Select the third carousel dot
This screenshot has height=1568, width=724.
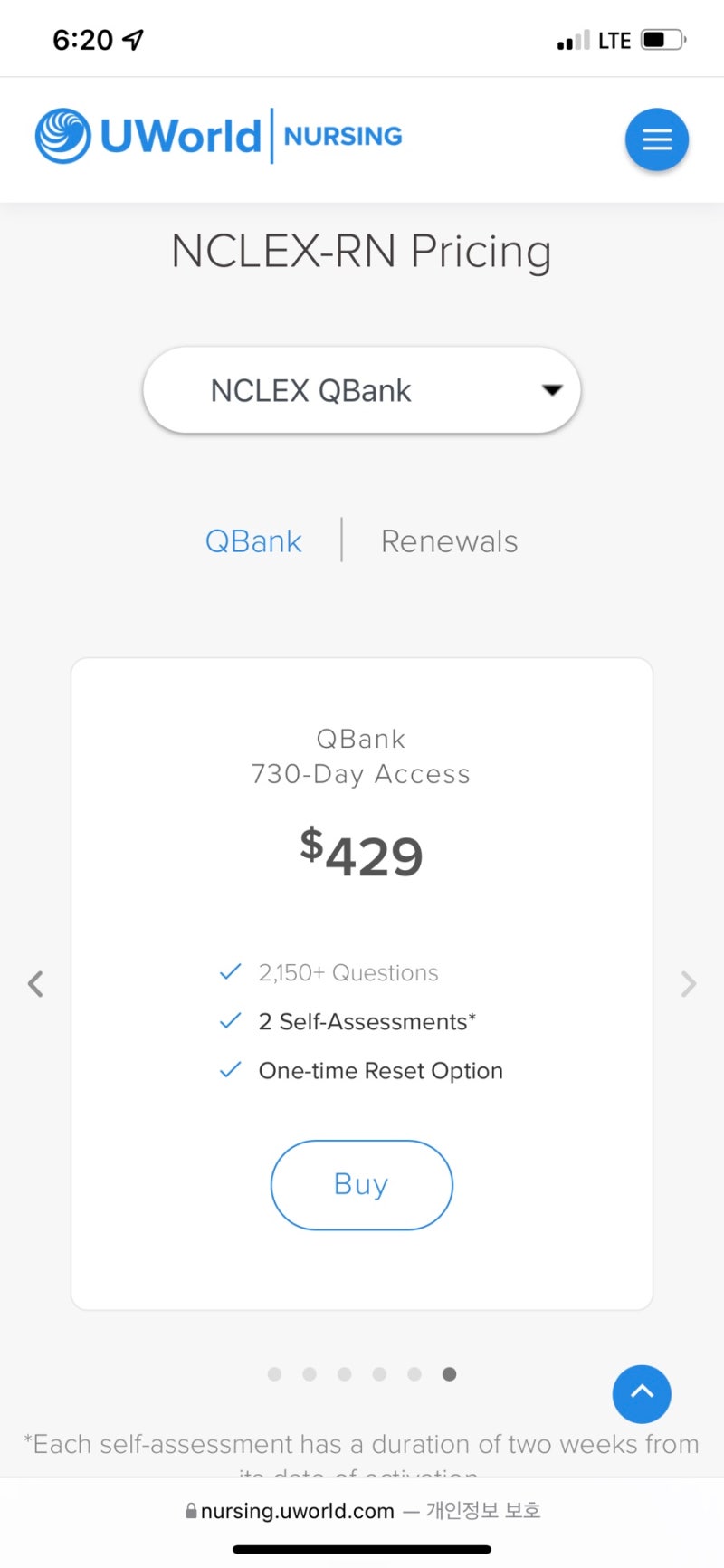345,1374
